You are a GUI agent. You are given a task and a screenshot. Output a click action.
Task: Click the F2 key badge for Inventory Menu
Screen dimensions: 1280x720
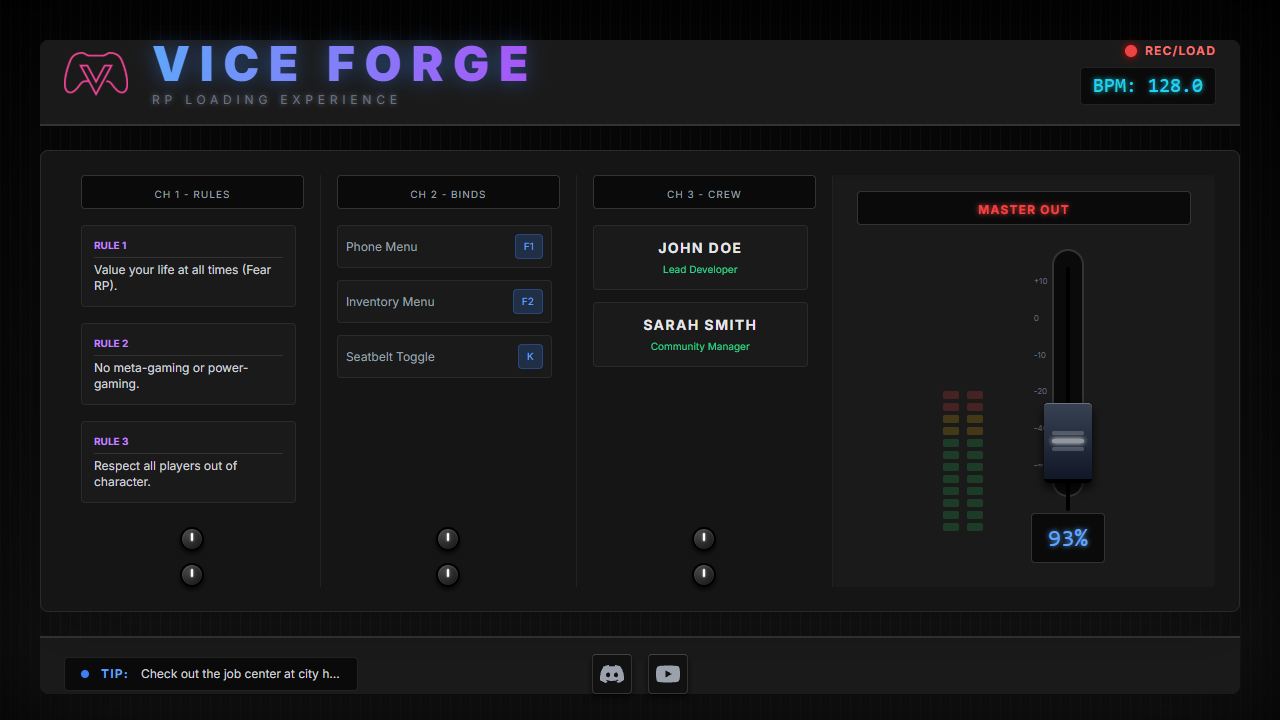(529, 302)
